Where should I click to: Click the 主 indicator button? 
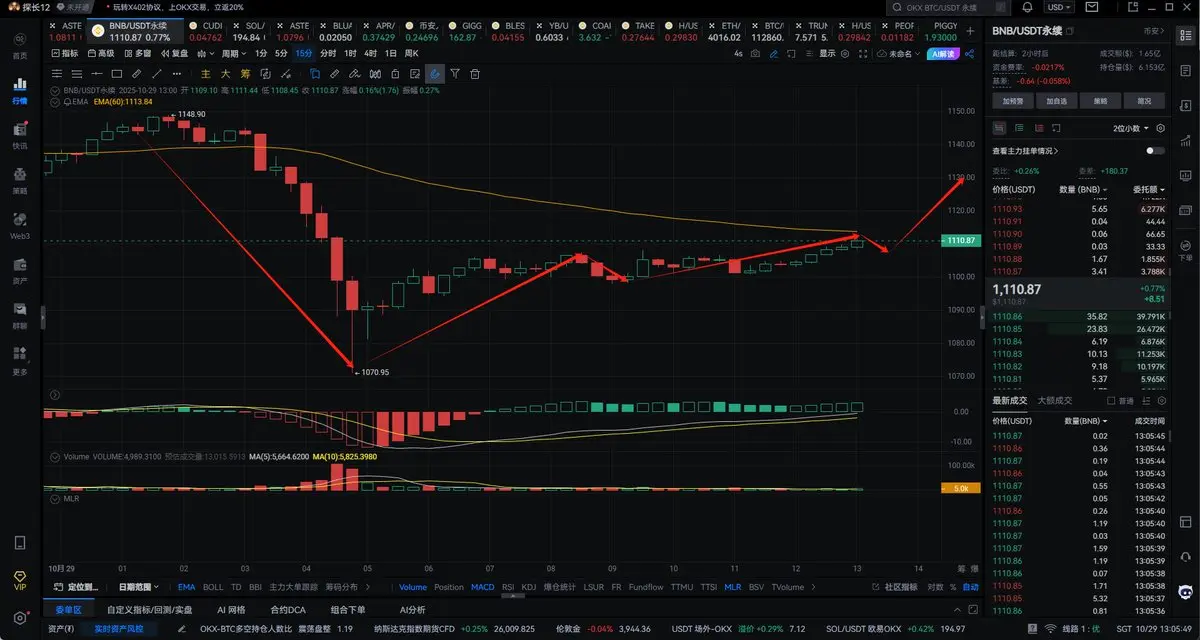206,74
